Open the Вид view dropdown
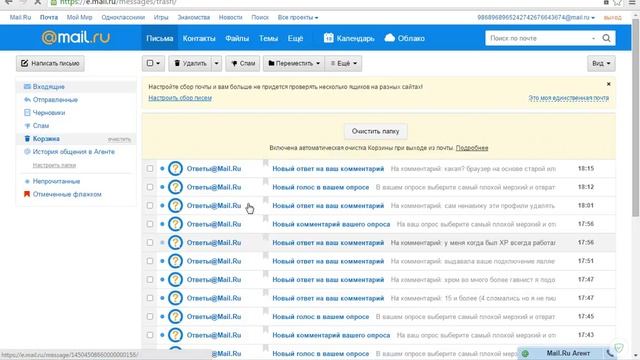The image size is (640, 360). tap(601, 63)
